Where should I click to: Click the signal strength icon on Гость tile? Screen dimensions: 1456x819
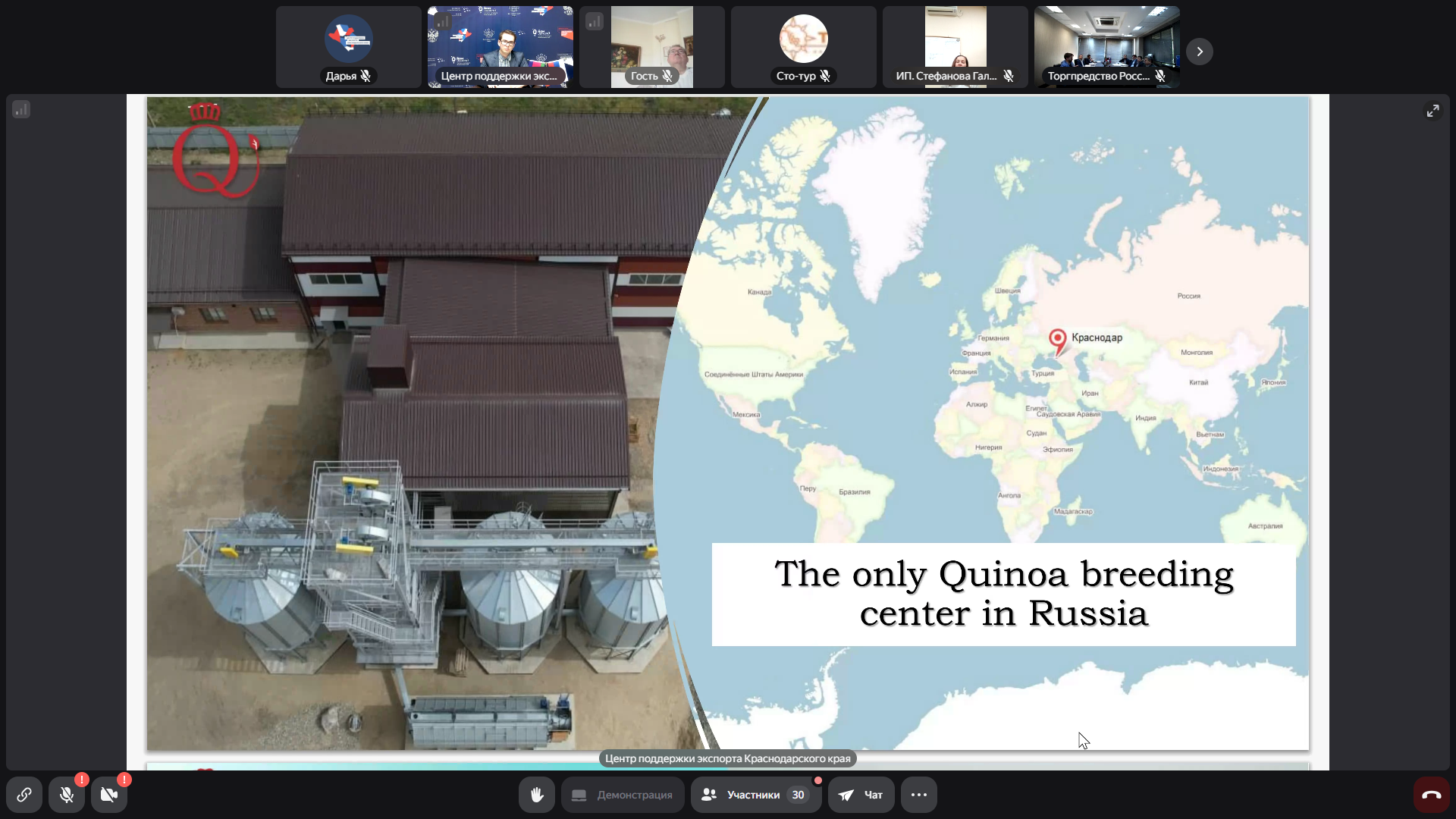(595, 21)
